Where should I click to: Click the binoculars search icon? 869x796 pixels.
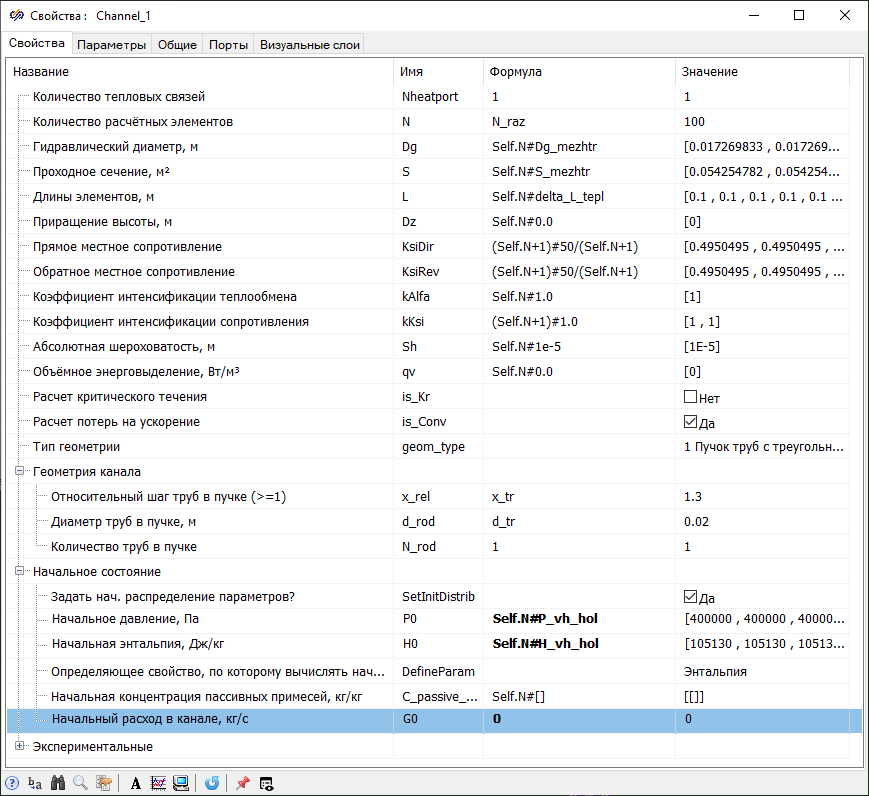(58, 783)
